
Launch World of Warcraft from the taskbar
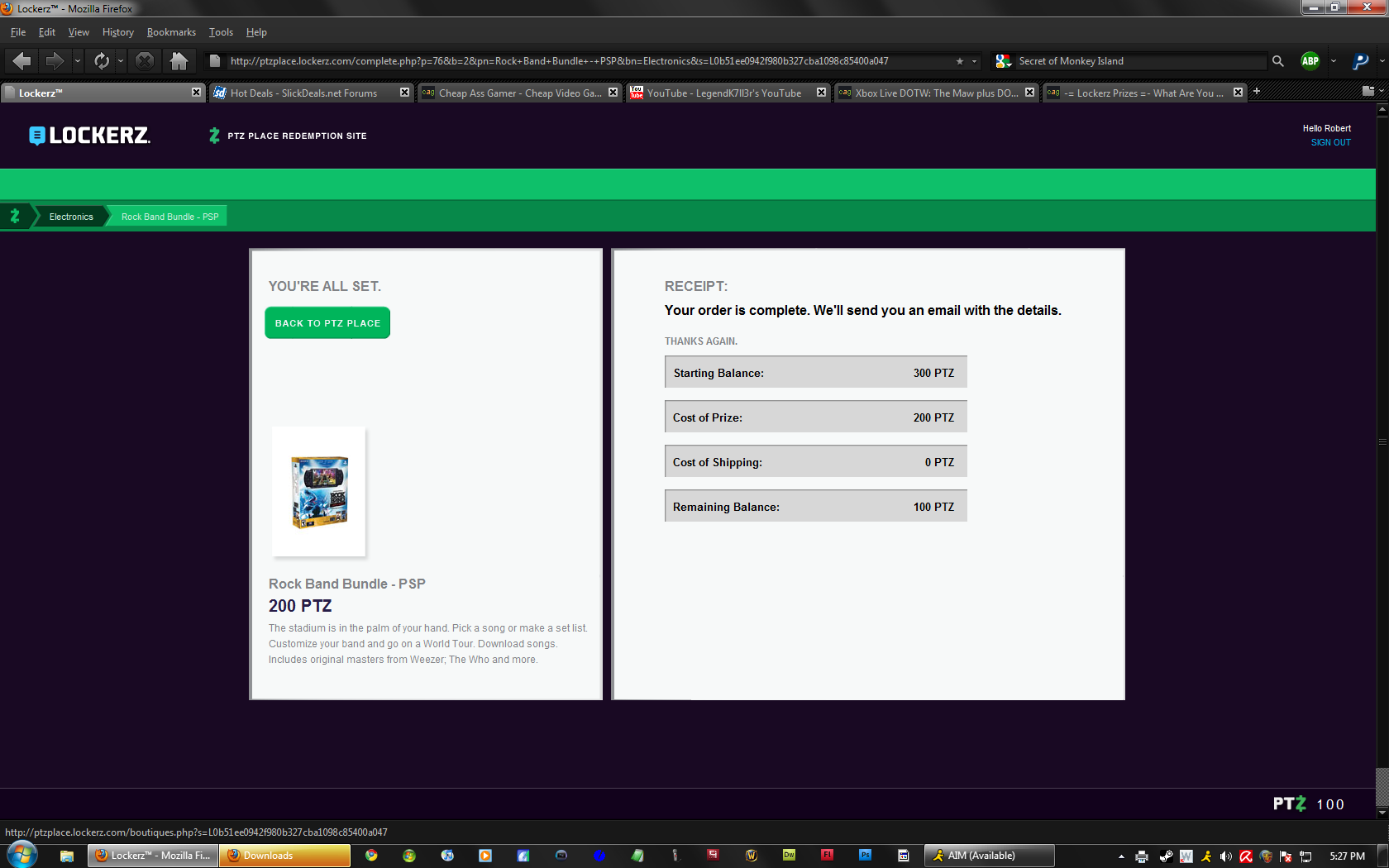[x=751, y=856]
